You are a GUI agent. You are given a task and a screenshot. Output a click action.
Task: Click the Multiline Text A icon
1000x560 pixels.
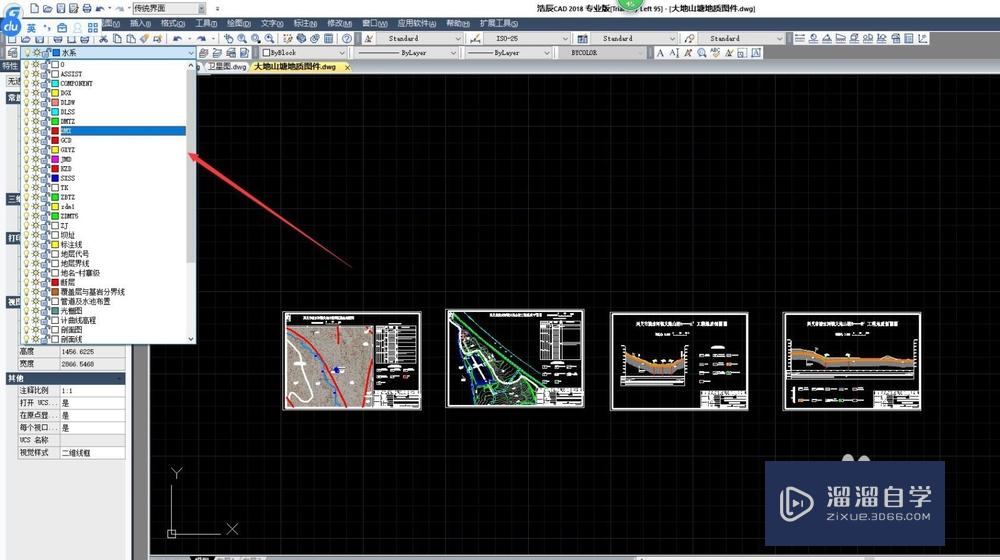(x=660, y=53)
